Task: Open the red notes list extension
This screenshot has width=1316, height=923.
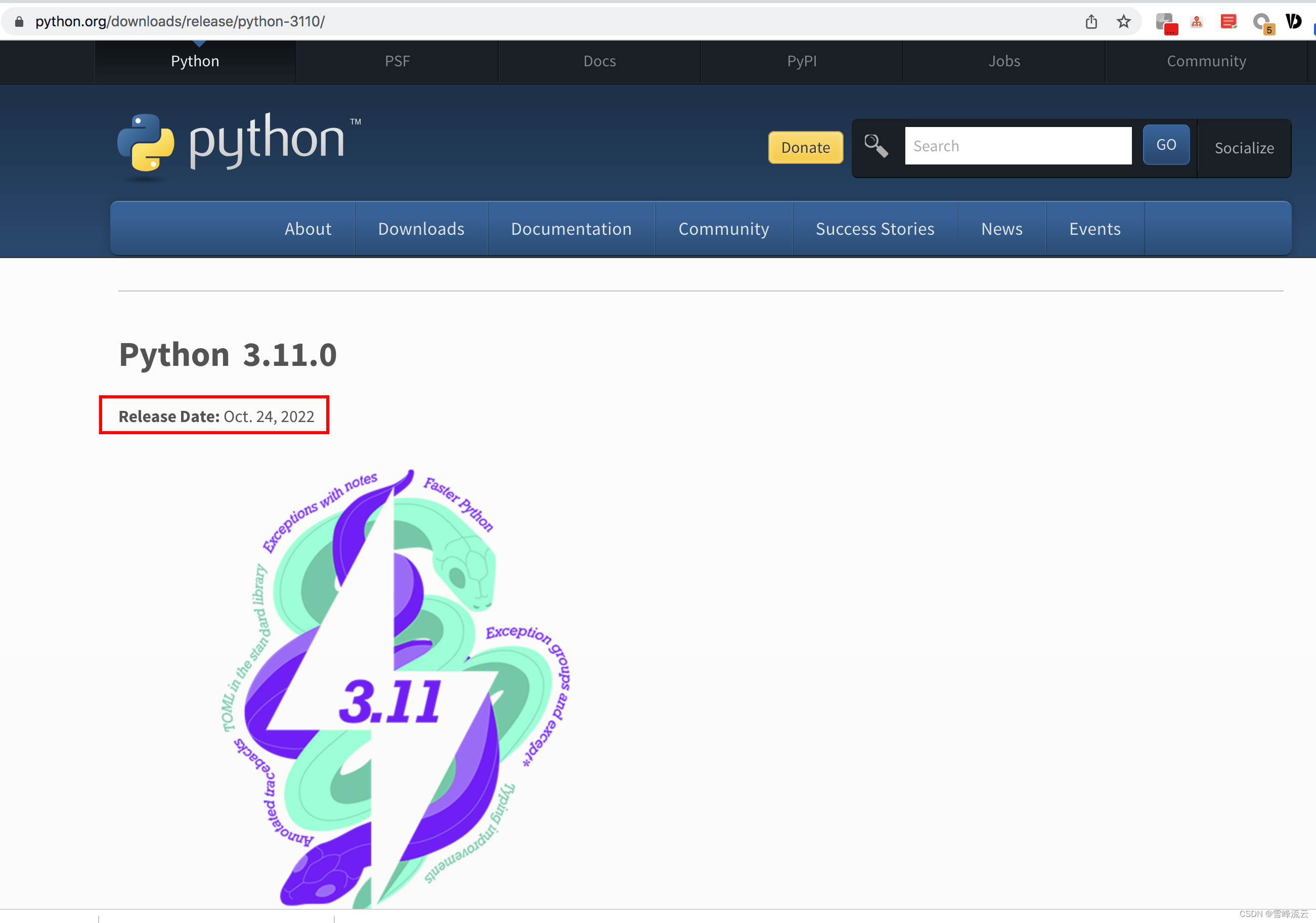Action: pos(1227,22)
